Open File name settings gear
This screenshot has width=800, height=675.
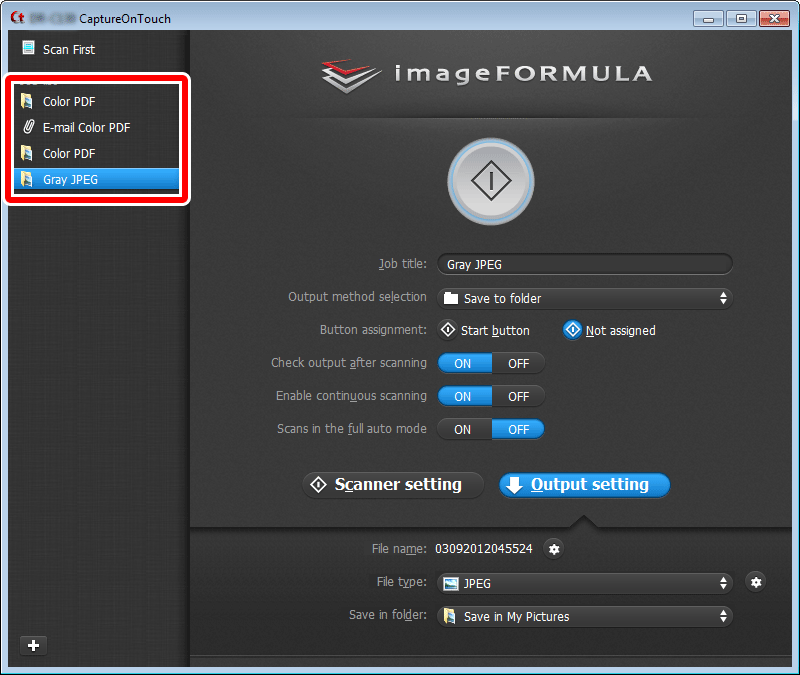554,549
